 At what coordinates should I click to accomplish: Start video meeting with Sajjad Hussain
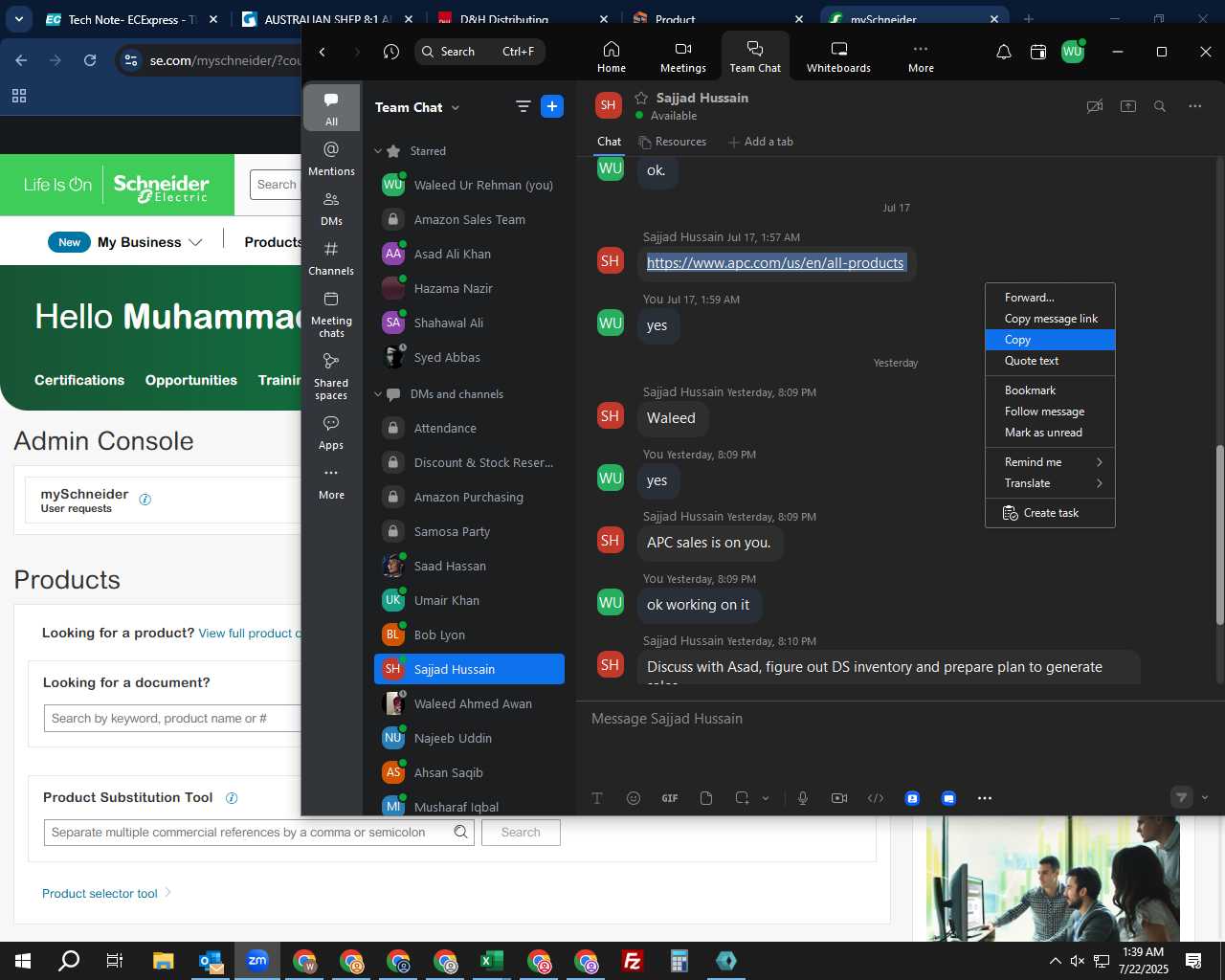coord(1095,106)
